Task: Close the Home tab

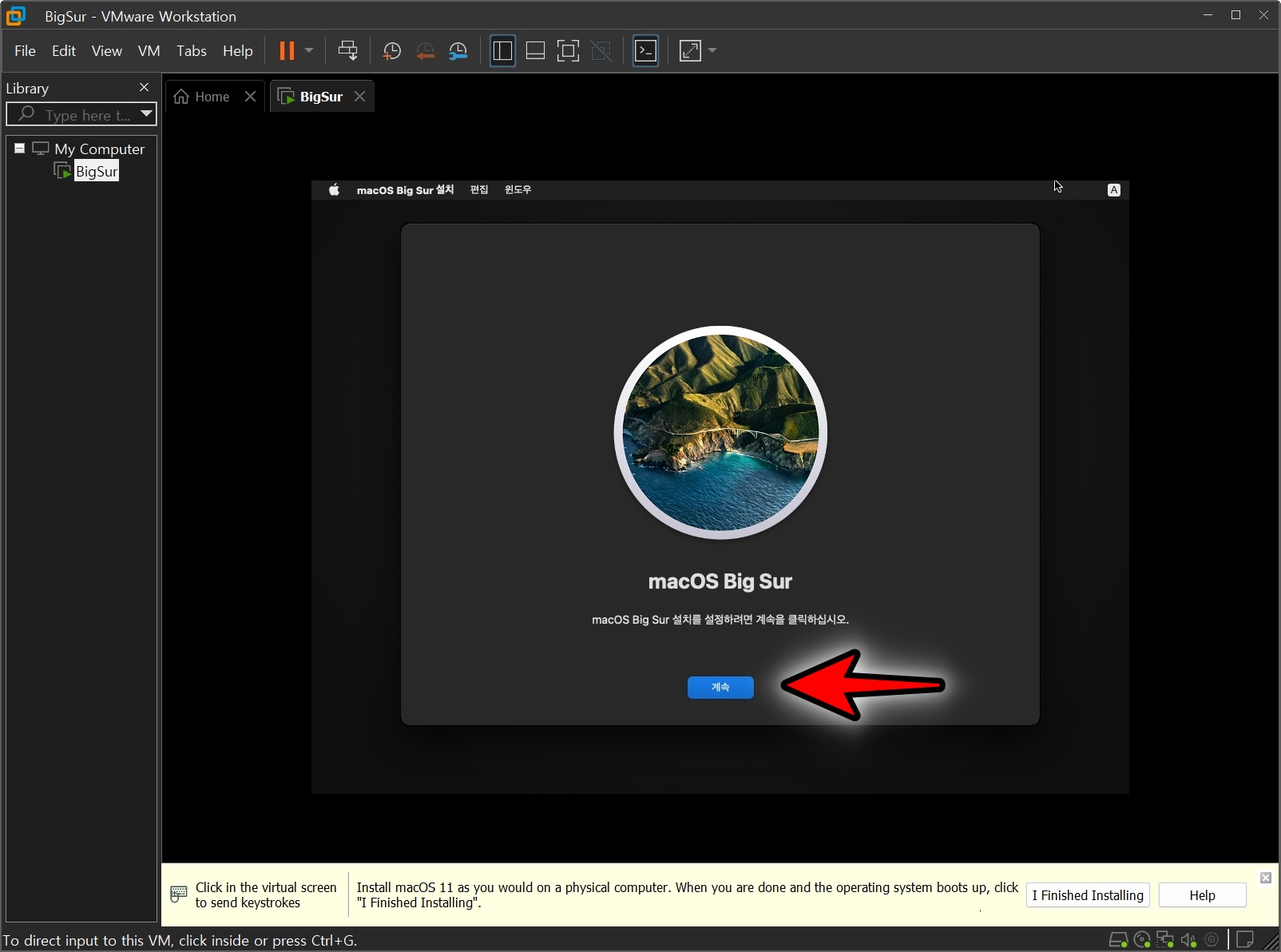Action: click(250, 97)
